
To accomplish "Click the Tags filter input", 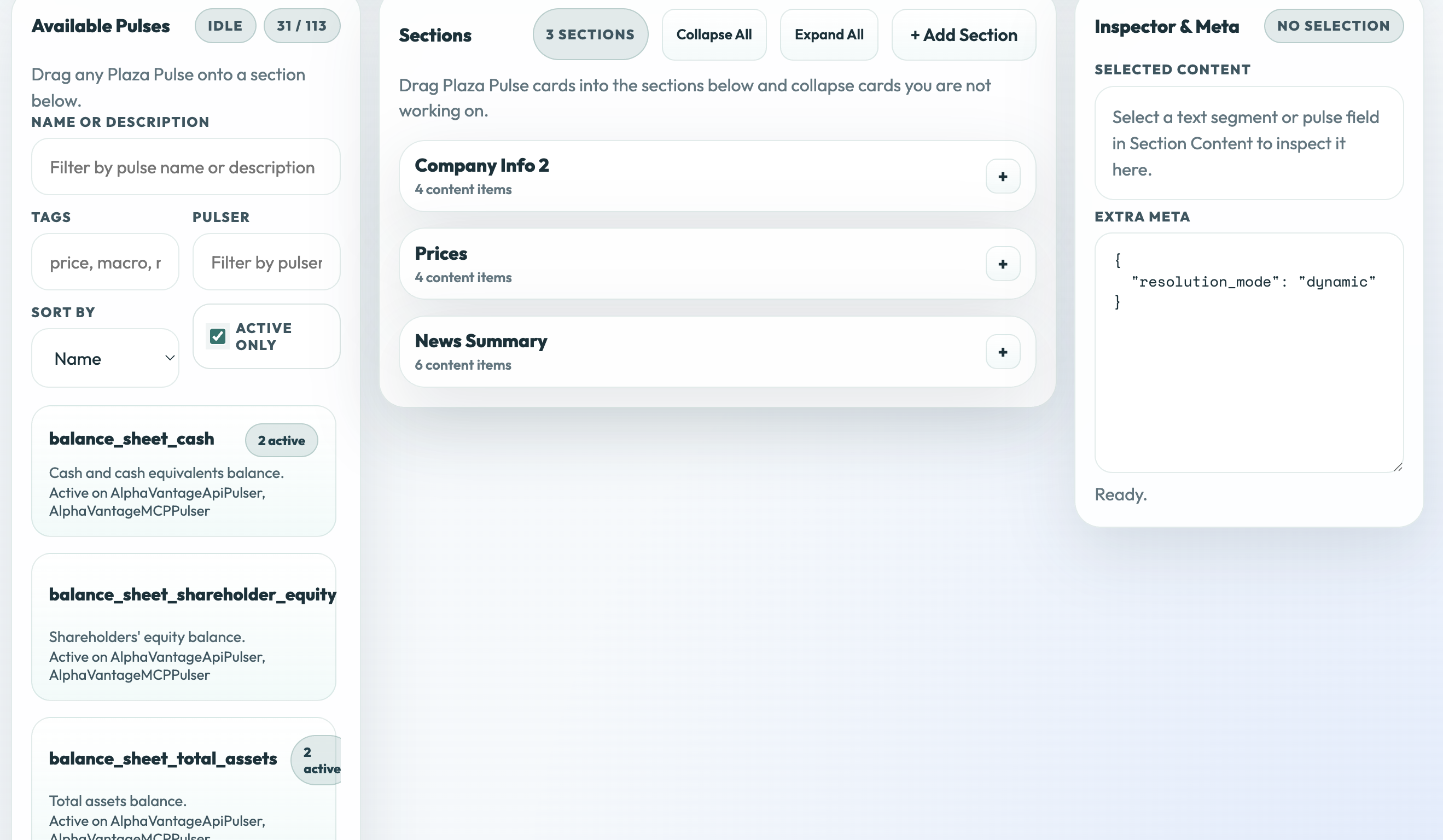I will coord(106,262).
